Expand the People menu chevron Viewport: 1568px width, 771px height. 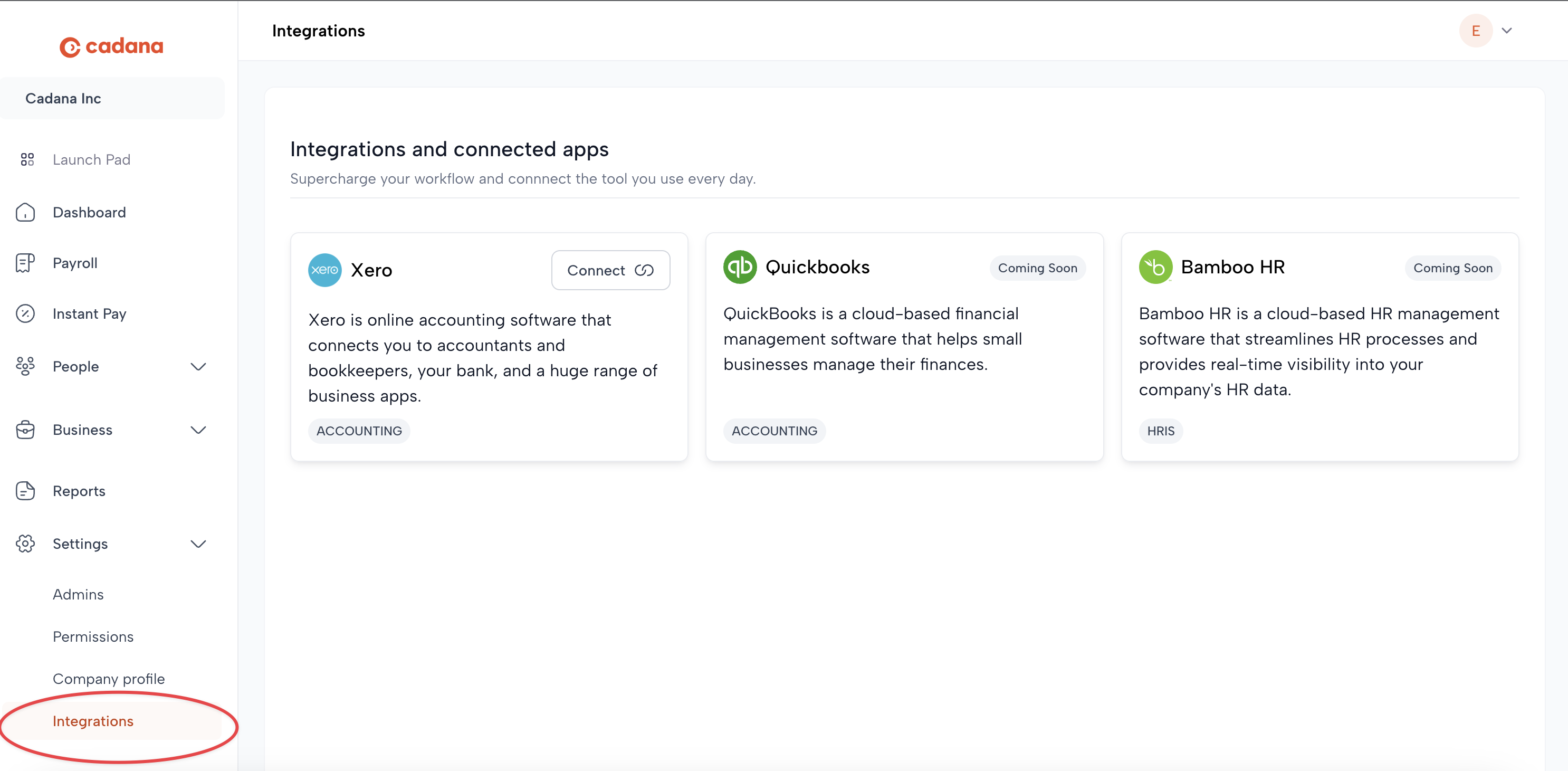(198, 367)
